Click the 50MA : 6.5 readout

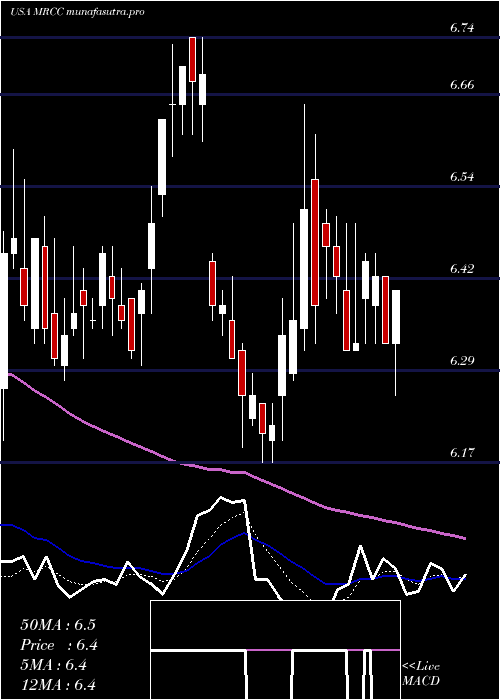[58, 625]
